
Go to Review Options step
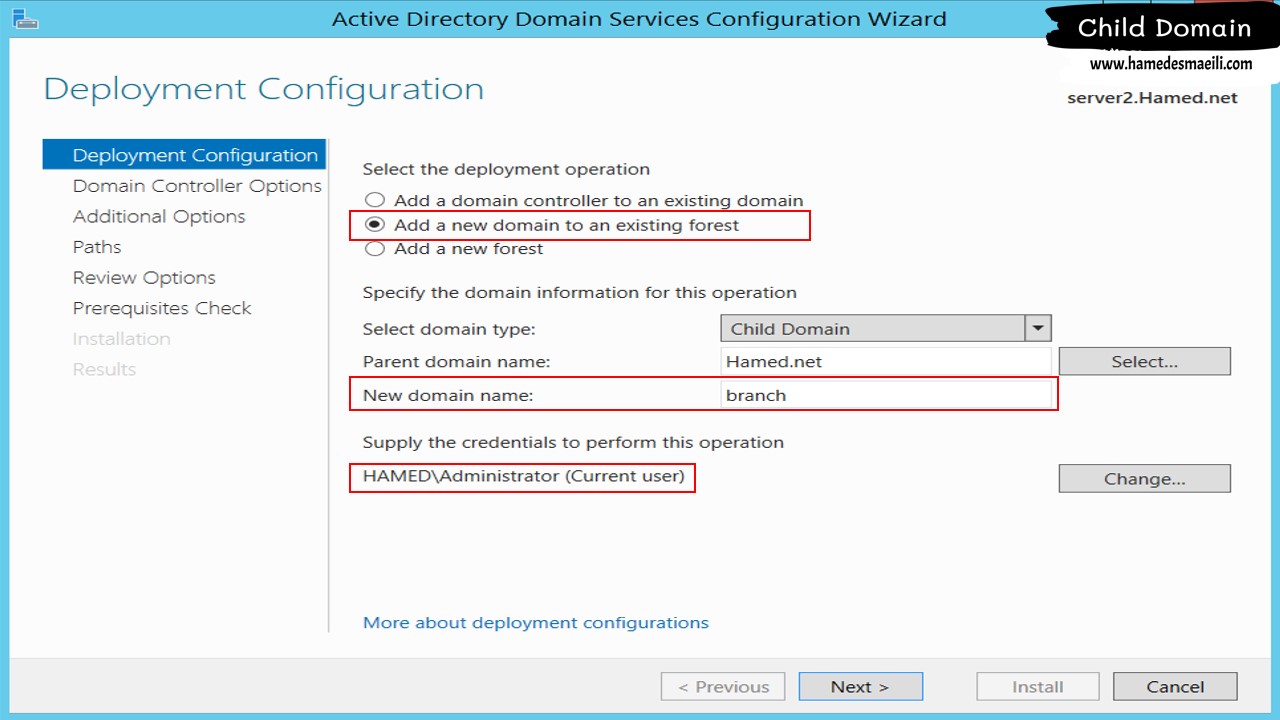point(144,278)
